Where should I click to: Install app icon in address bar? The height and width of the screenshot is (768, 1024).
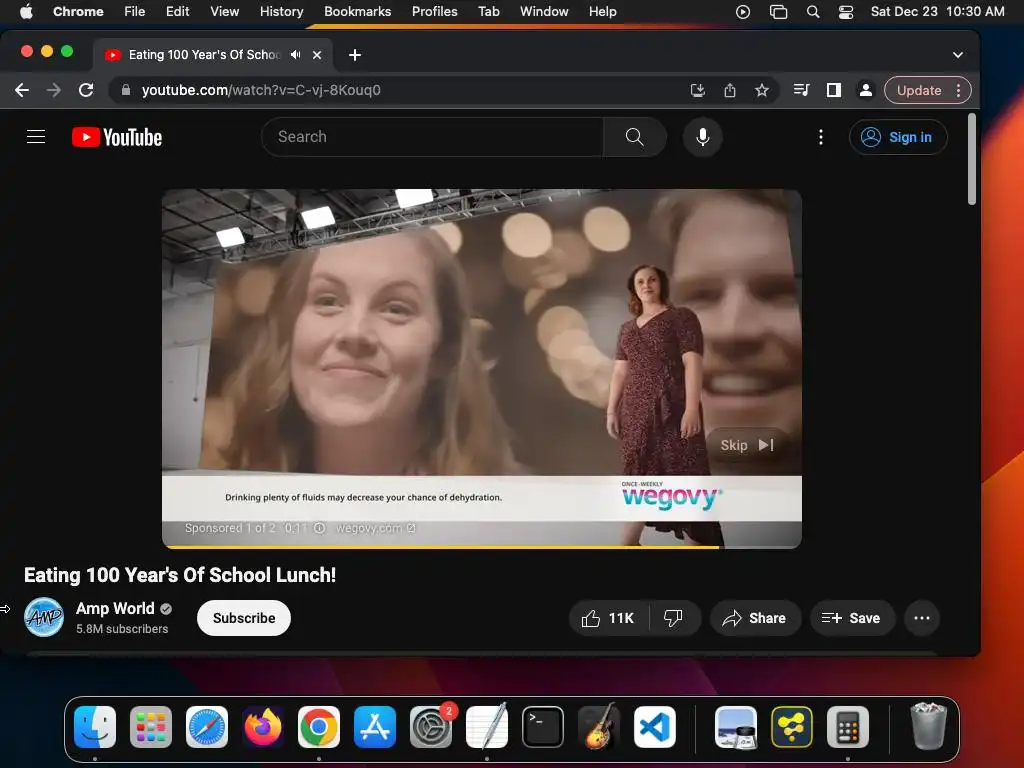[697, 90]
